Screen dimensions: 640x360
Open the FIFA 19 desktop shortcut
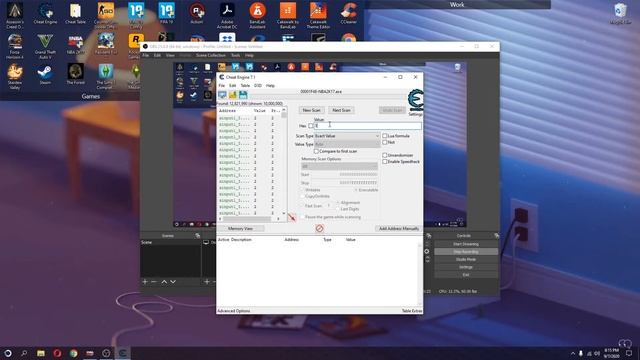(x=166, y=14)
